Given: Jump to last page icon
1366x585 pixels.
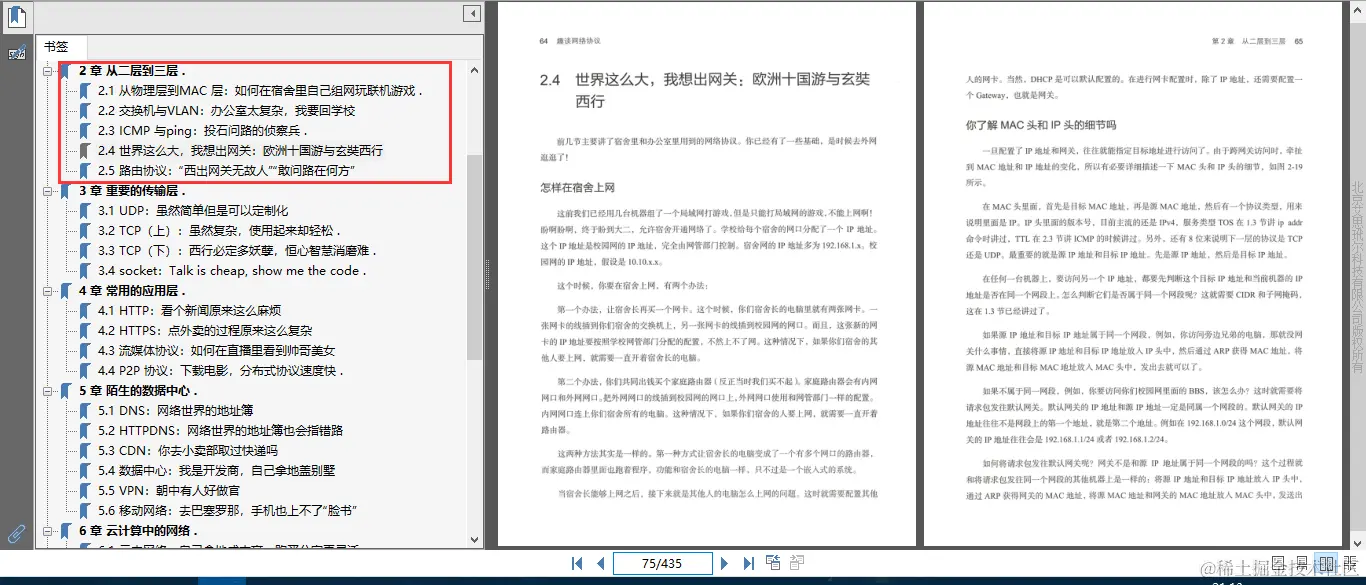Looking at the screenshot, I should [749, 563].
